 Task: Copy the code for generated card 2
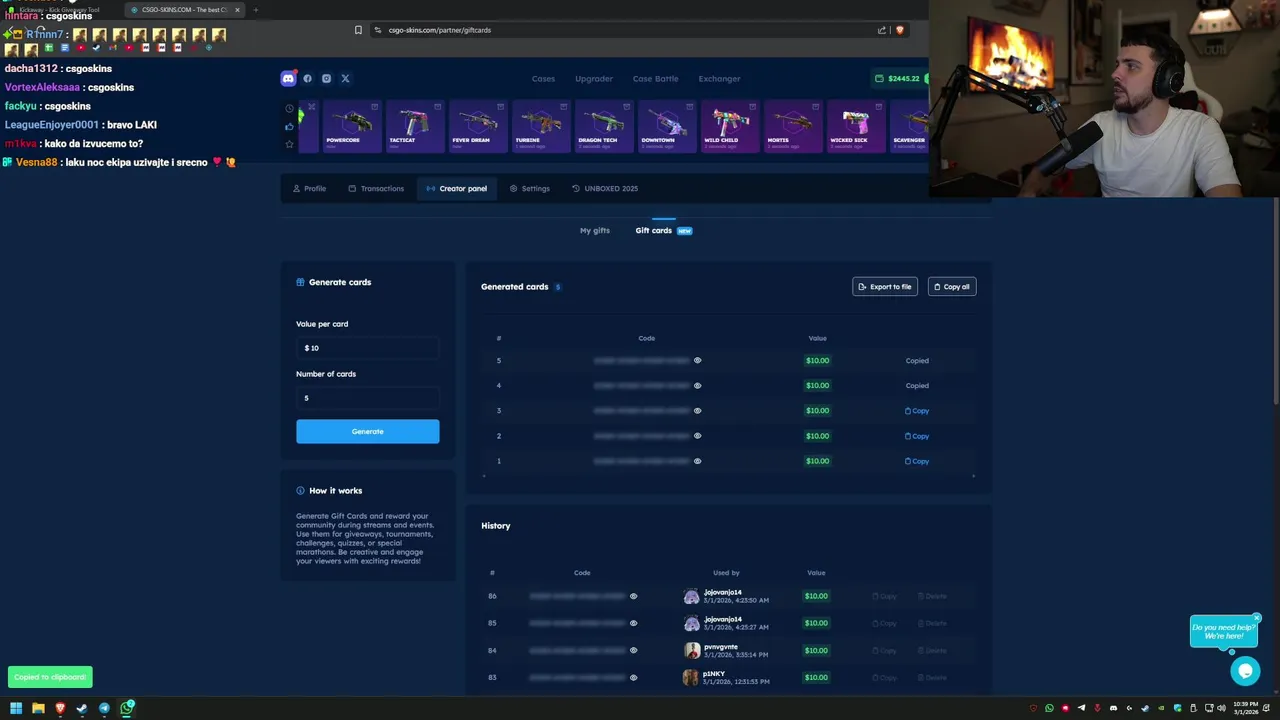click(917, 436)
